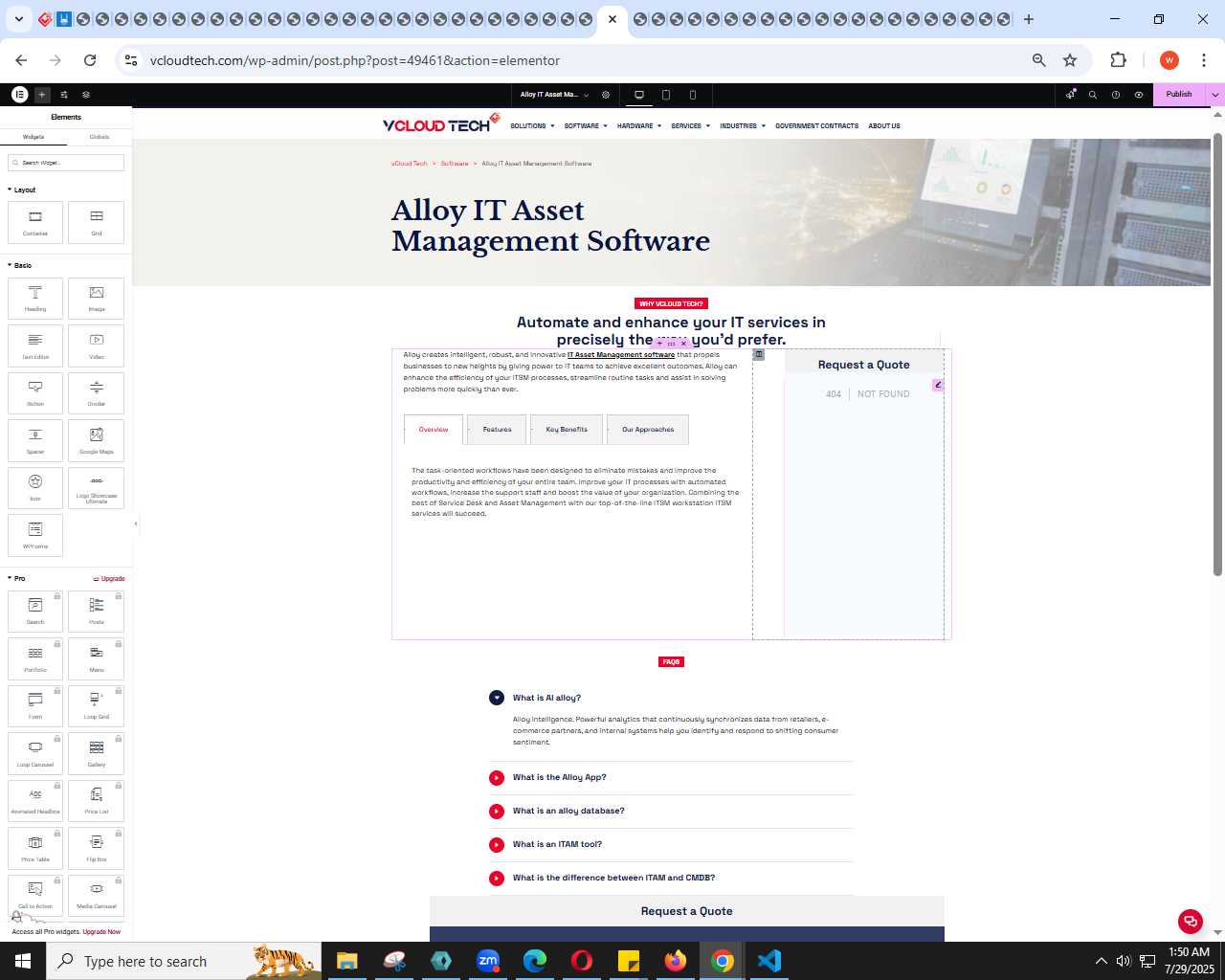Collapse the Basic widget section
Screen dimensions: 1225x980
[x=20, y=265]
